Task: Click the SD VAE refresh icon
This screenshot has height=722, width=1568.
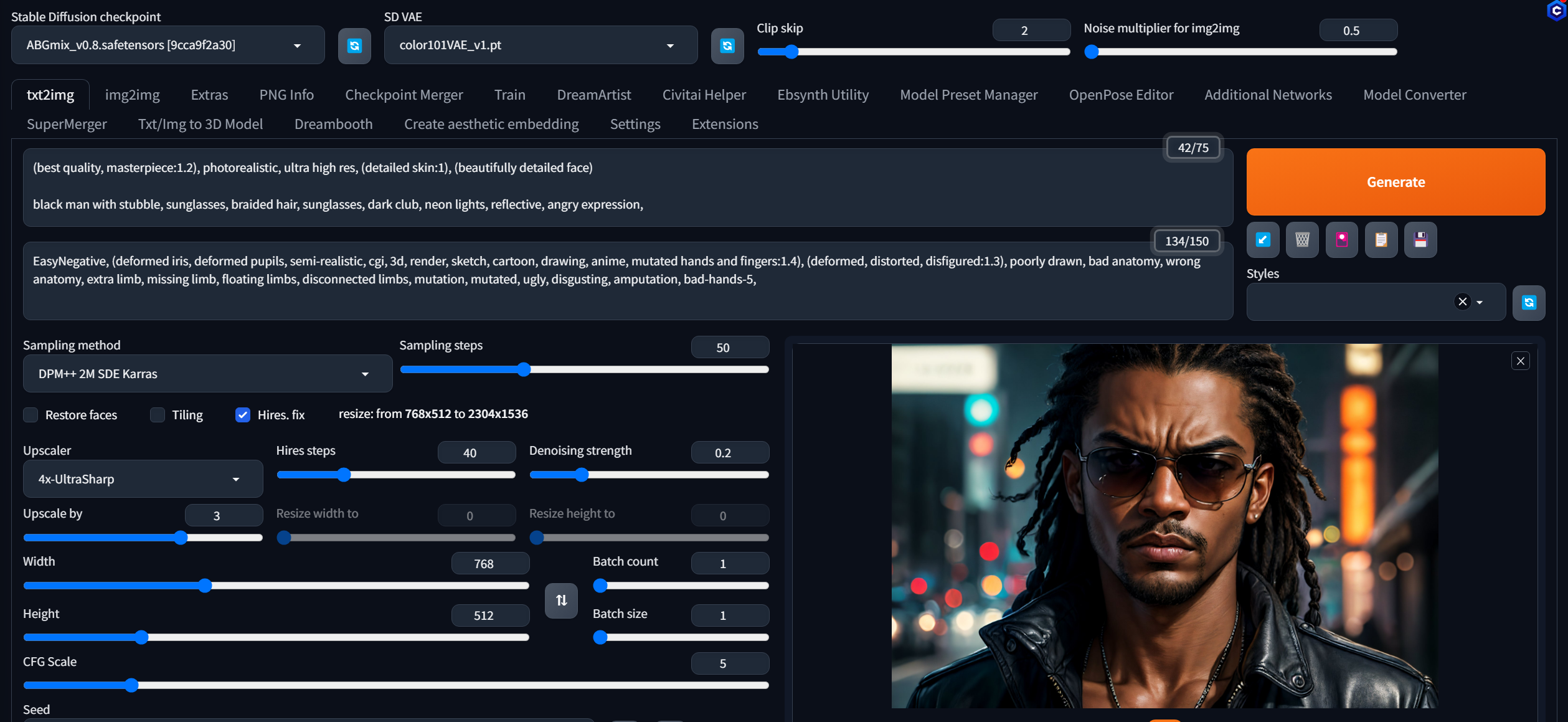Action: pyautogui.click(x=727, y=45)
